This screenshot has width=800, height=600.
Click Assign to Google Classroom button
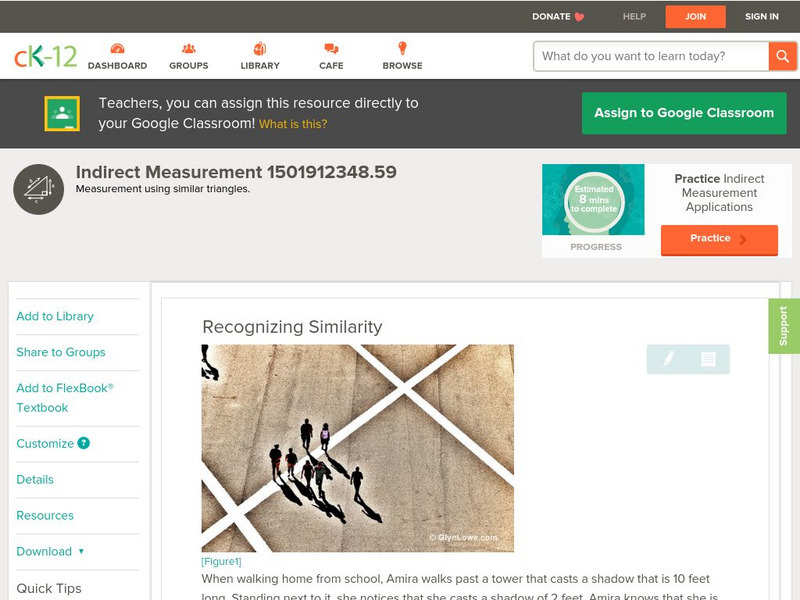pos(684,113)
